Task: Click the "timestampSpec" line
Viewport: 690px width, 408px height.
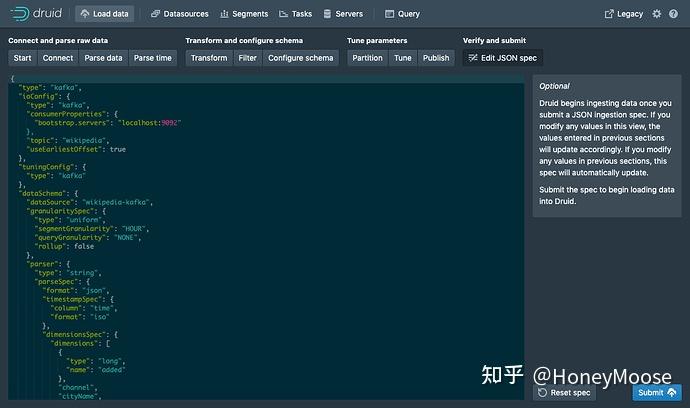Action: pyautogui.click(x=78, y=299)
